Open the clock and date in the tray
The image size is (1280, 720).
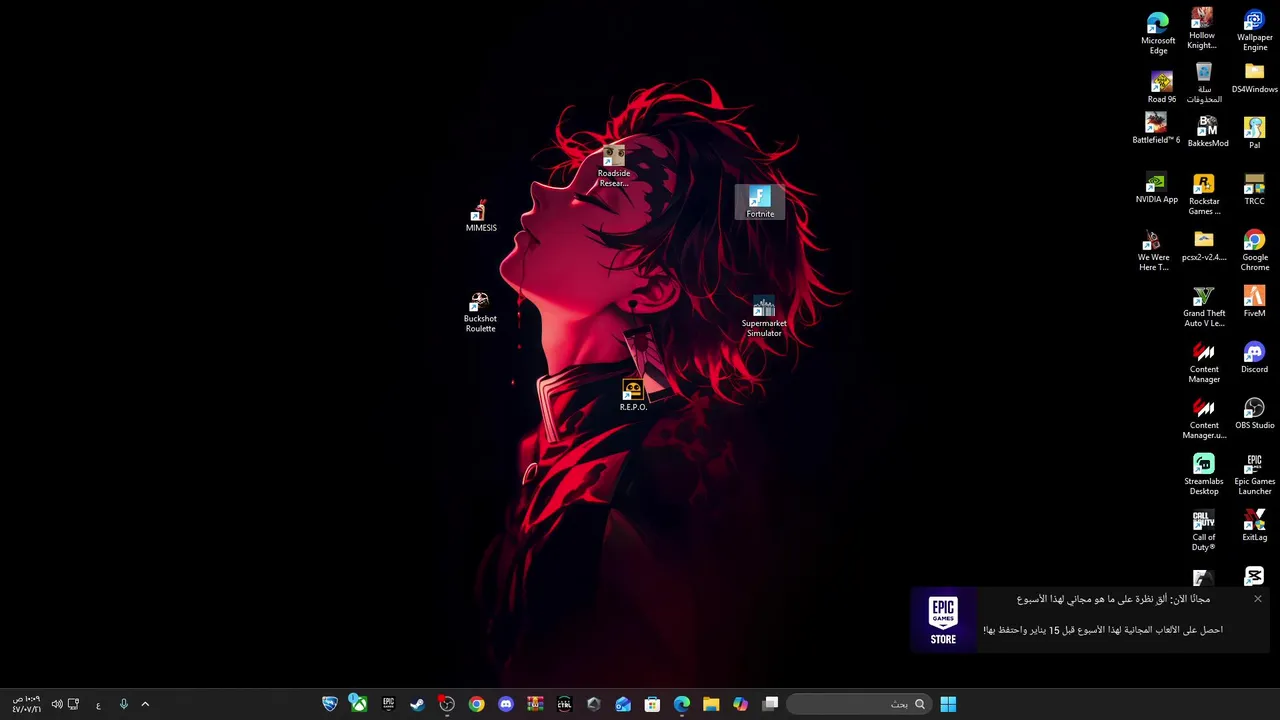click(26, 704)
